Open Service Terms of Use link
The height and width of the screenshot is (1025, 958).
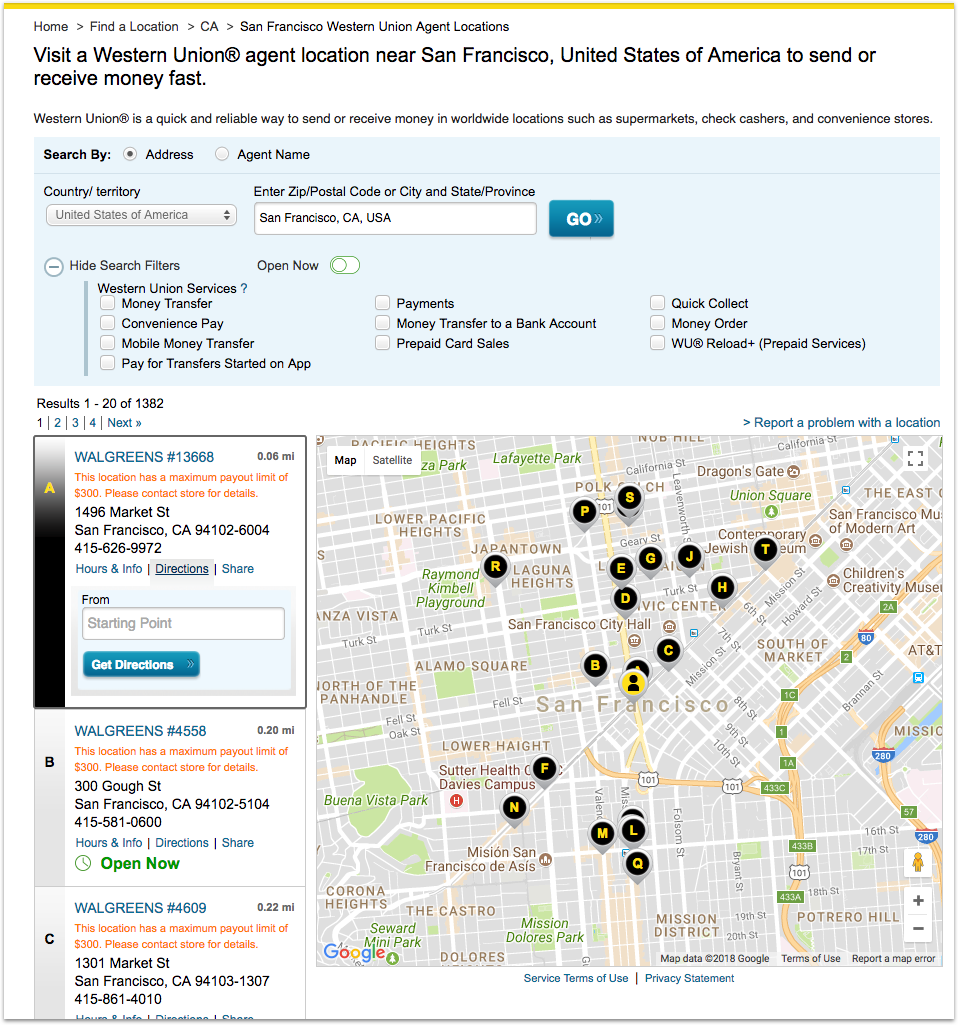click(576, 978)
